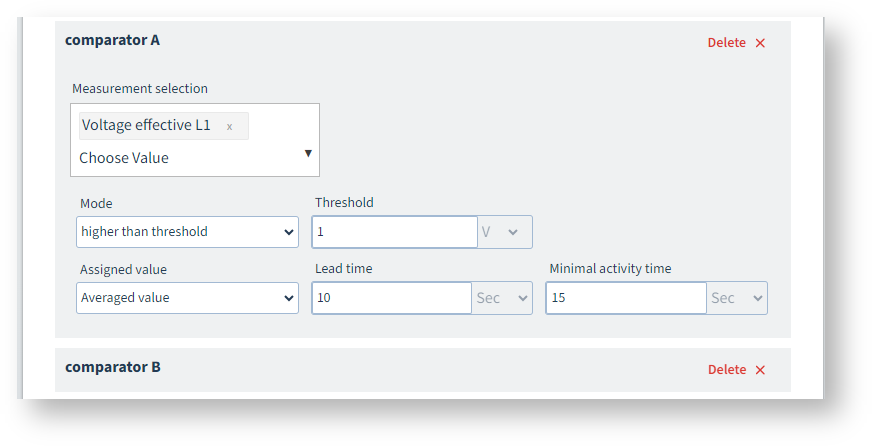Click the Minimal activity time label
Screen dimensions: 873x447
(x=610, y=269)
